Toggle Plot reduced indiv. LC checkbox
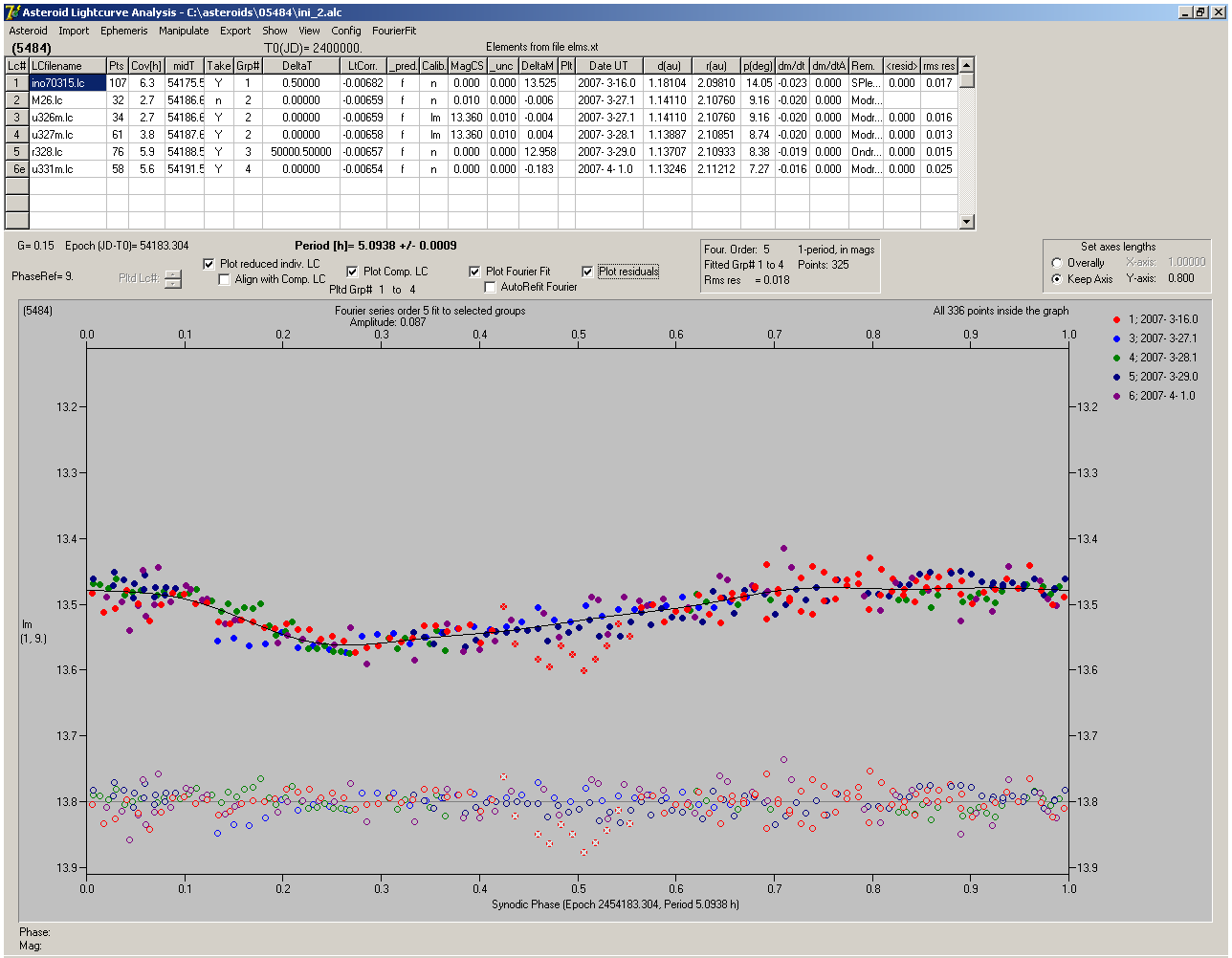Image resolution: width=1232 pixels, height=958 pixels. tap(209, 264)
